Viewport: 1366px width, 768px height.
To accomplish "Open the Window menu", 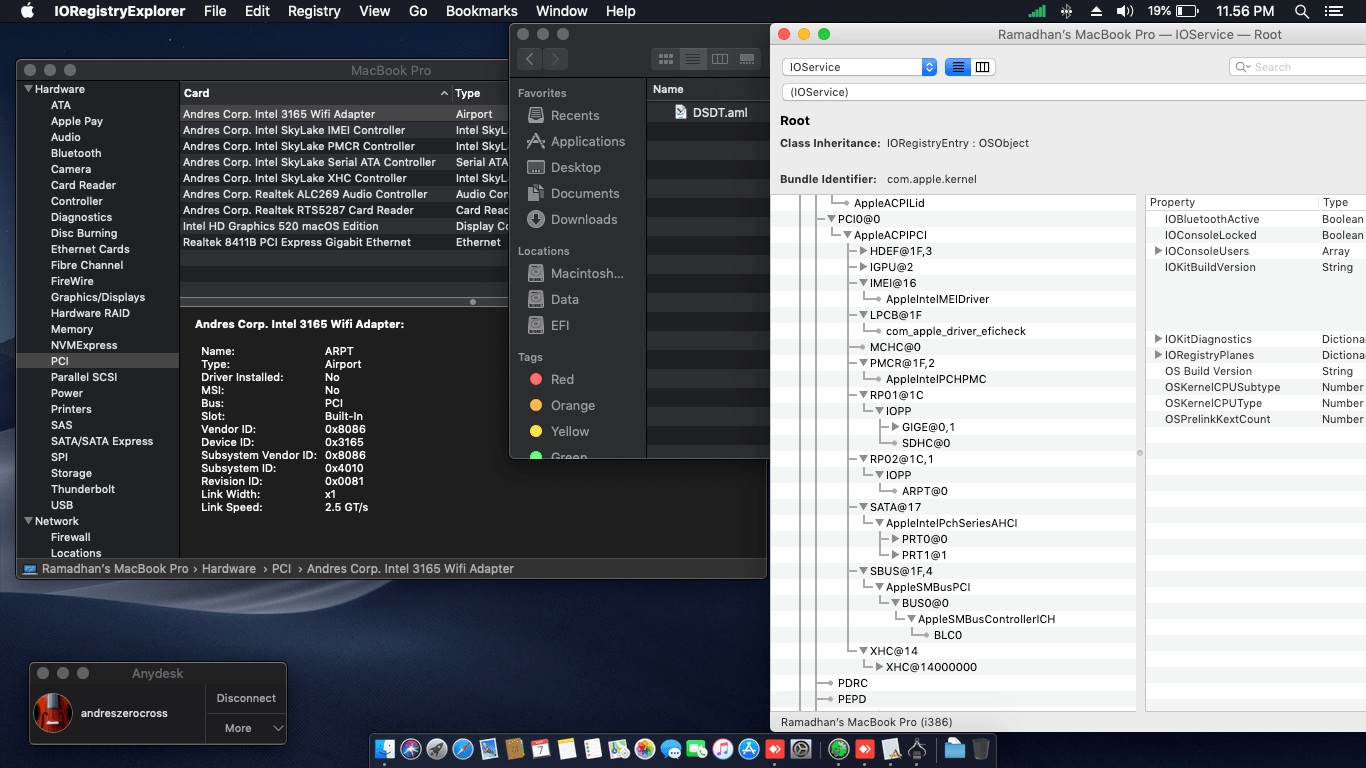I will [x=562, y=11].
